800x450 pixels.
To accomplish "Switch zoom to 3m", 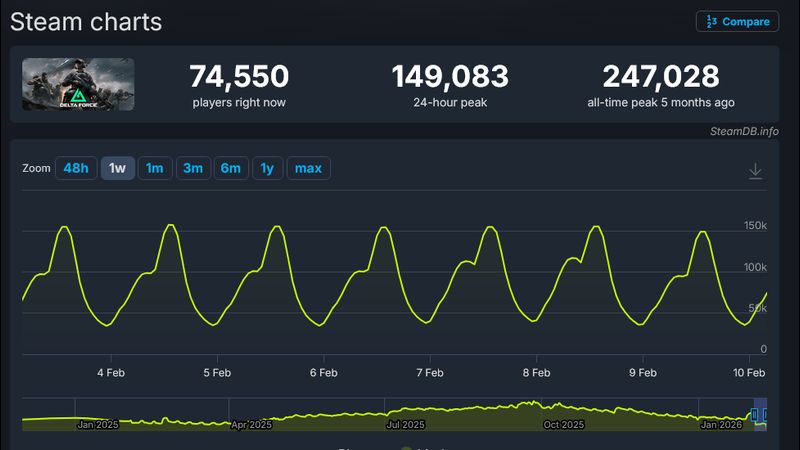I will tap(193, 168).
